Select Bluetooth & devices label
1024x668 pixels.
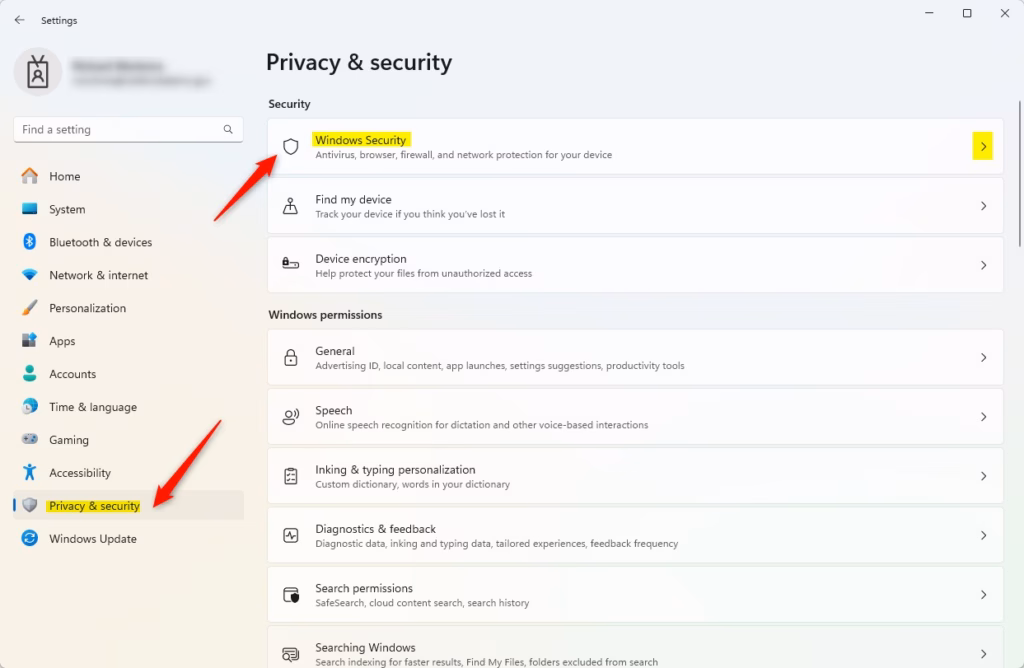(101, 242)
